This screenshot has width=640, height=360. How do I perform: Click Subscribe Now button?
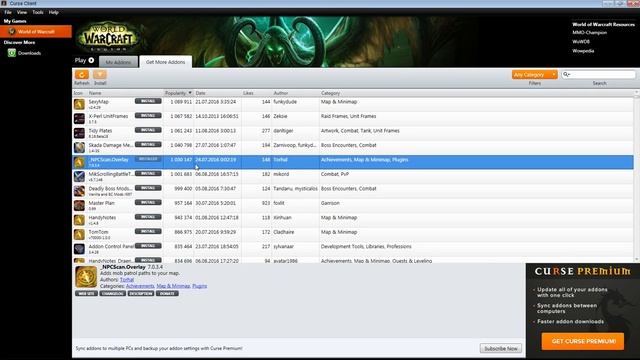click(500, 349)
